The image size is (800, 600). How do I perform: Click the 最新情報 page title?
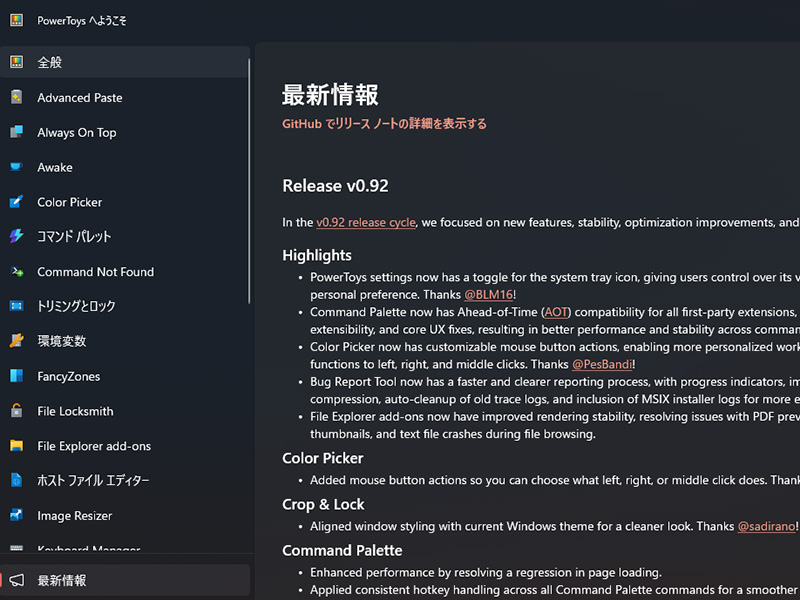(x=330, y=95)
